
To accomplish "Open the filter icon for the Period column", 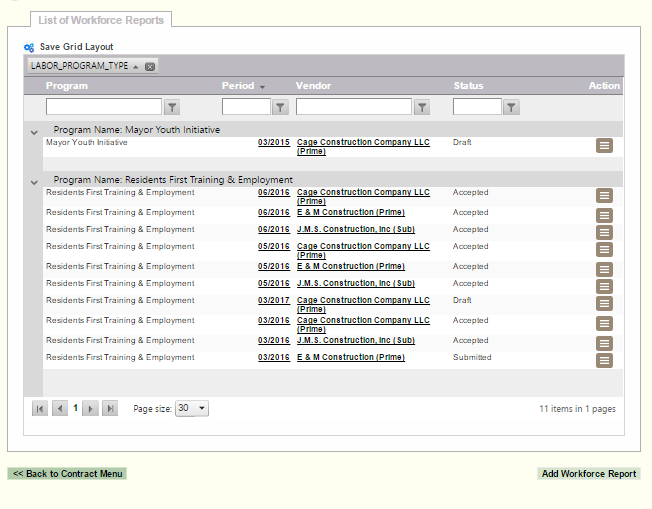I will point(280,107).
